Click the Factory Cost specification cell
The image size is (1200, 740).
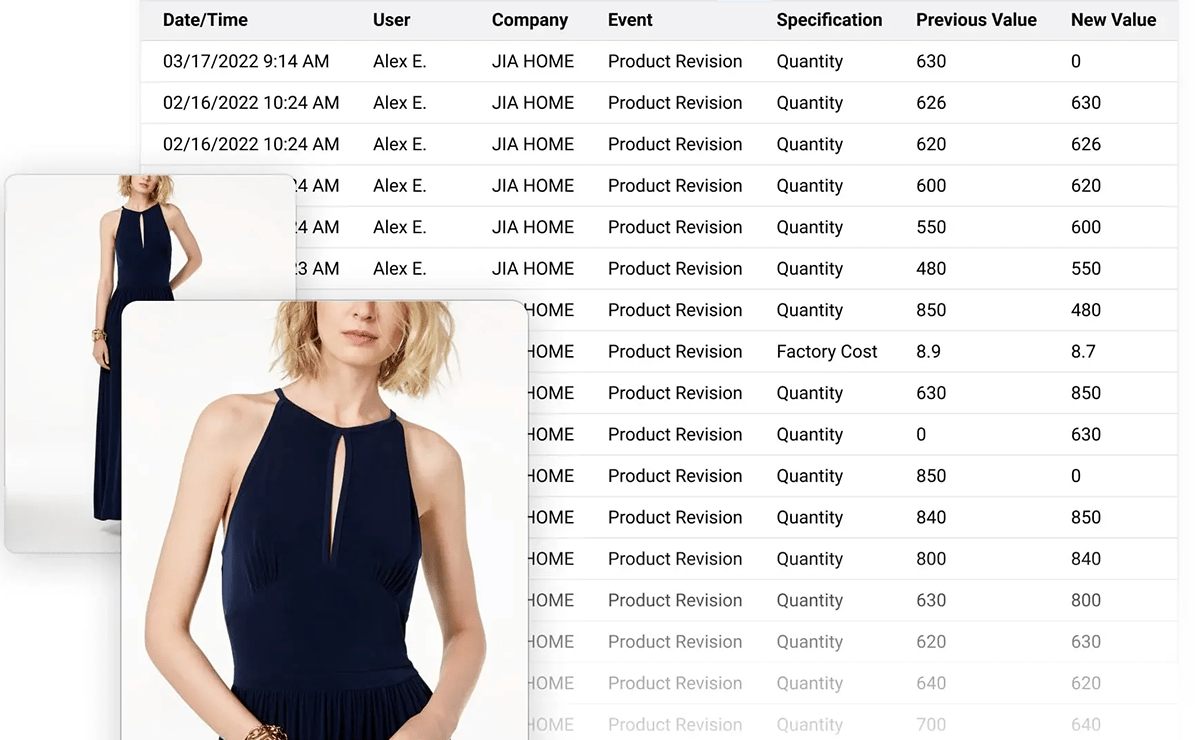[x=827, y=352]
